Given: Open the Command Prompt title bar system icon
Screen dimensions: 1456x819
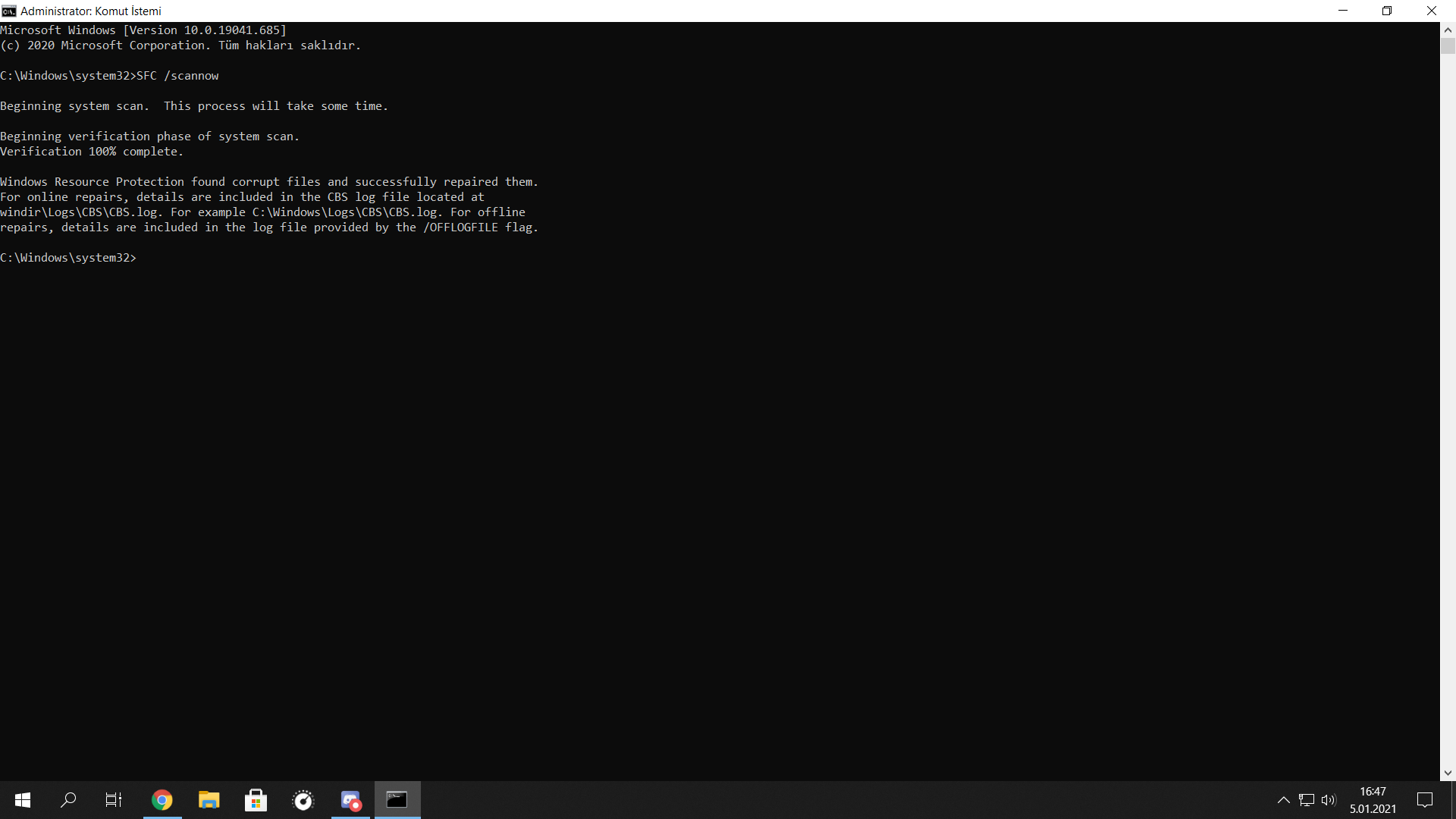Looking at the screenshot, I should point(9,11).
